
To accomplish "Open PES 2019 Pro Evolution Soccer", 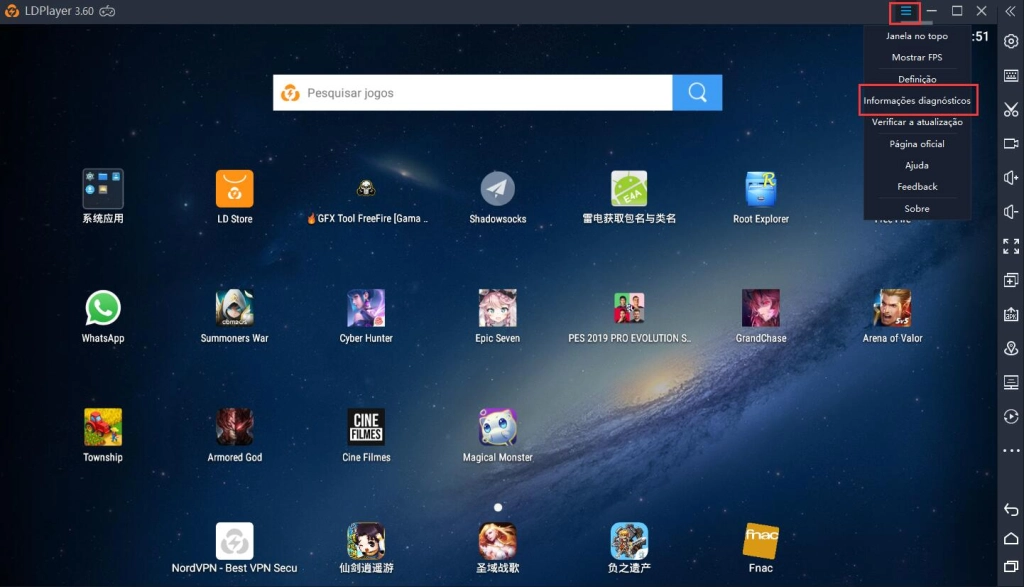I will tap(629, 317).
